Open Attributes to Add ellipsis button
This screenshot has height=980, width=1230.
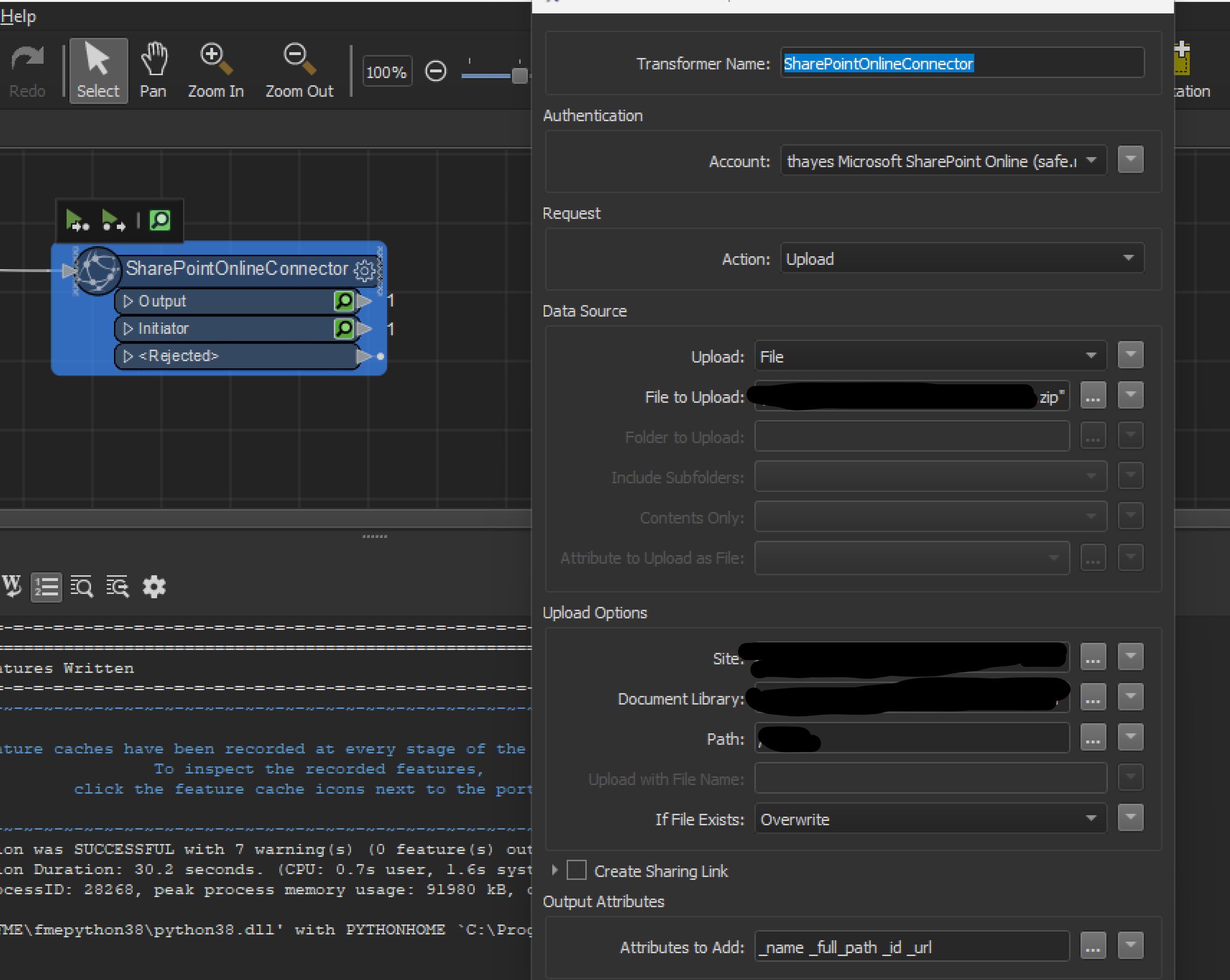[x=1093, y=946]
